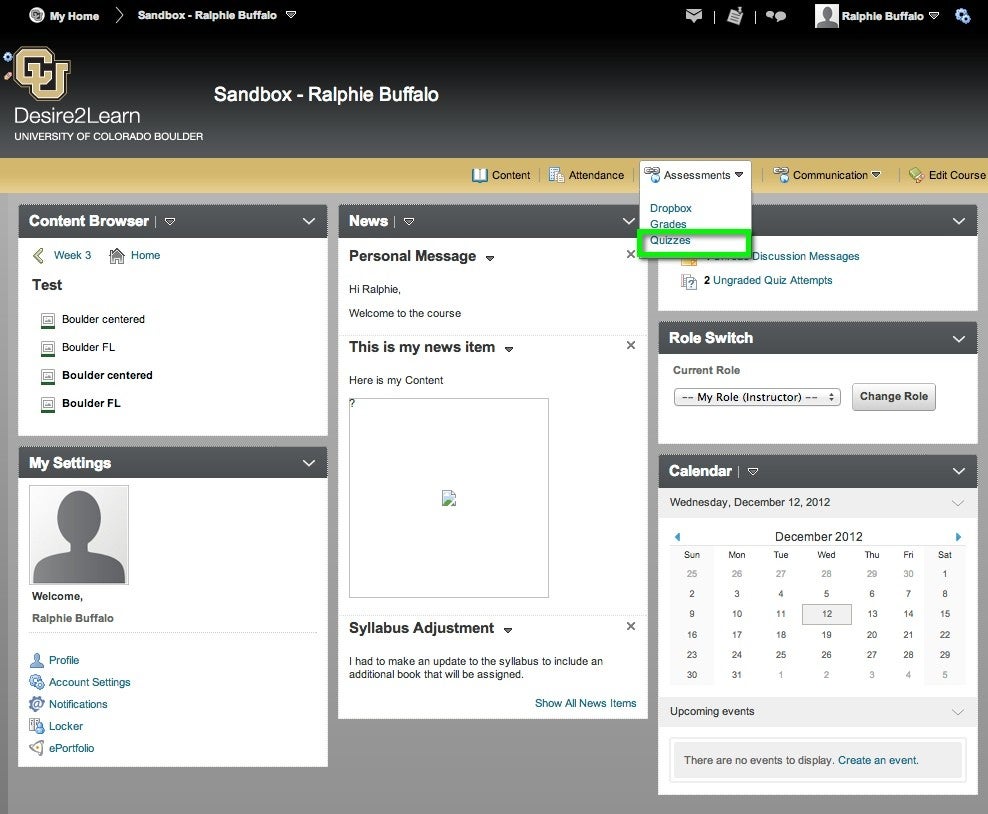Collapse the Calendar widget
Image resolution: width=988 pixels, height=814 pixels.
pyautogui.click(x=959, y=471)
